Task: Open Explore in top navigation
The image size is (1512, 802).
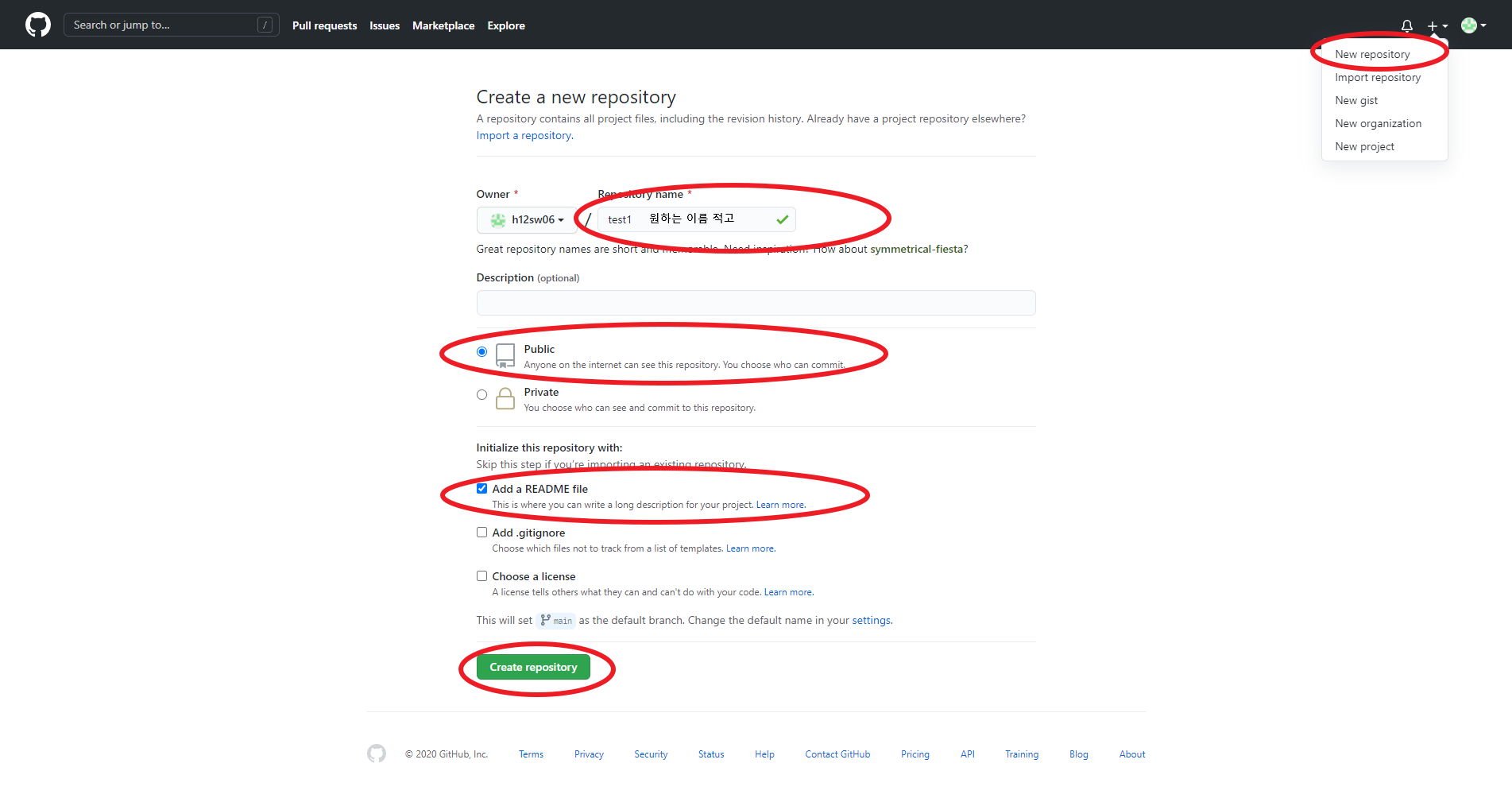Action: click(506, 25)
